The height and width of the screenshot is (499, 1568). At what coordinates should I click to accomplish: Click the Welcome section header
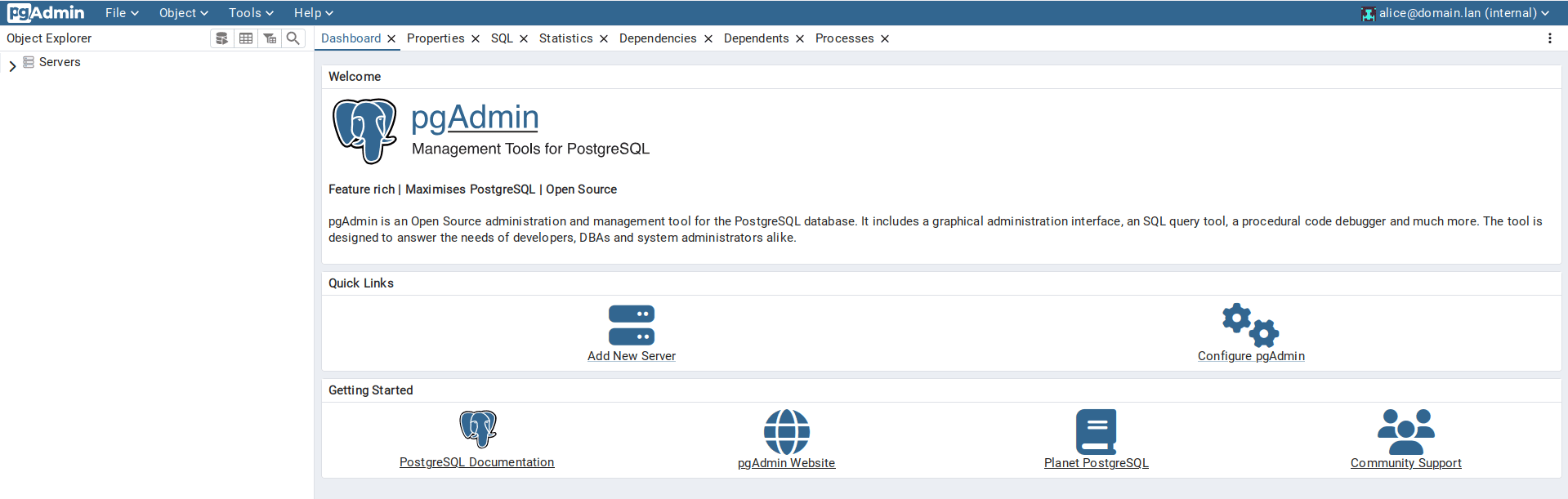coord(355,77)
